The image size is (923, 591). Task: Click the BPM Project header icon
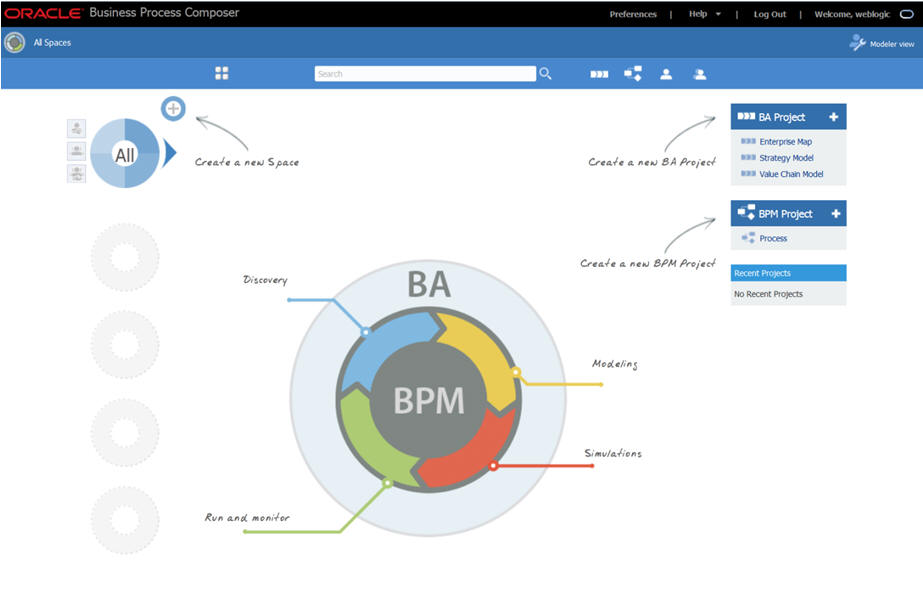coord(746,212)
